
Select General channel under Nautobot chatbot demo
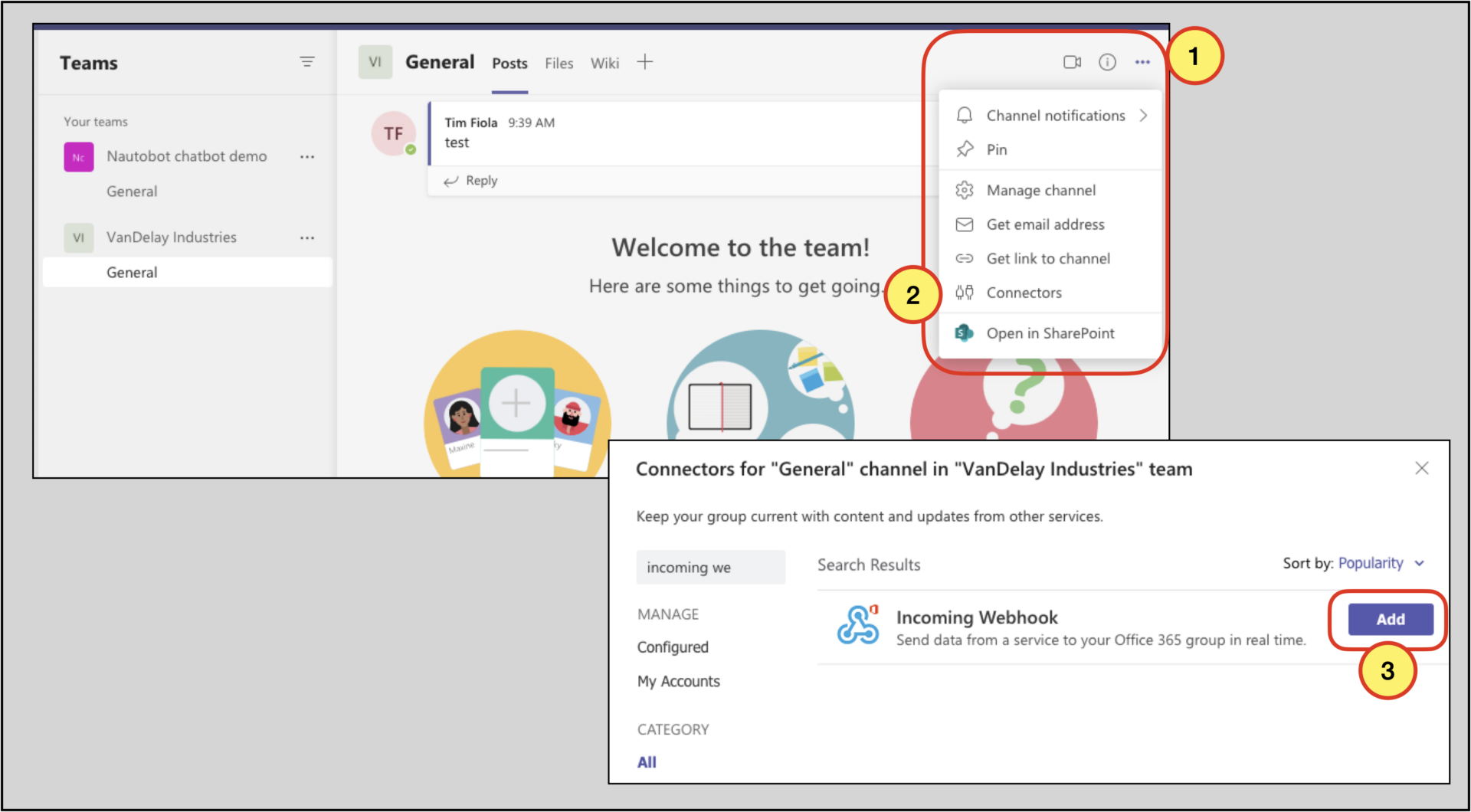132,192
